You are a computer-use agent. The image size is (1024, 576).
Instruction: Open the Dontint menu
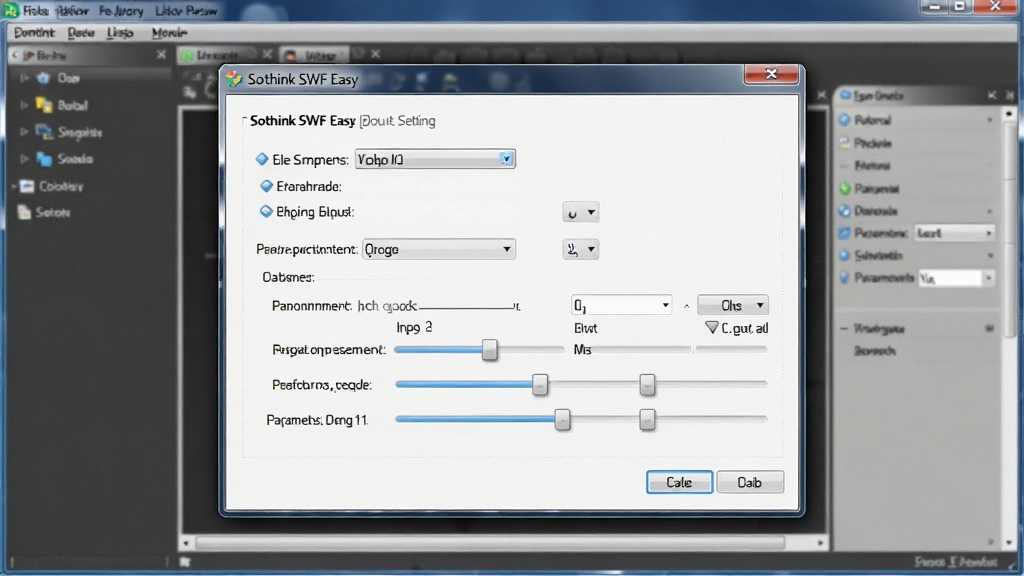pos(35,33)
